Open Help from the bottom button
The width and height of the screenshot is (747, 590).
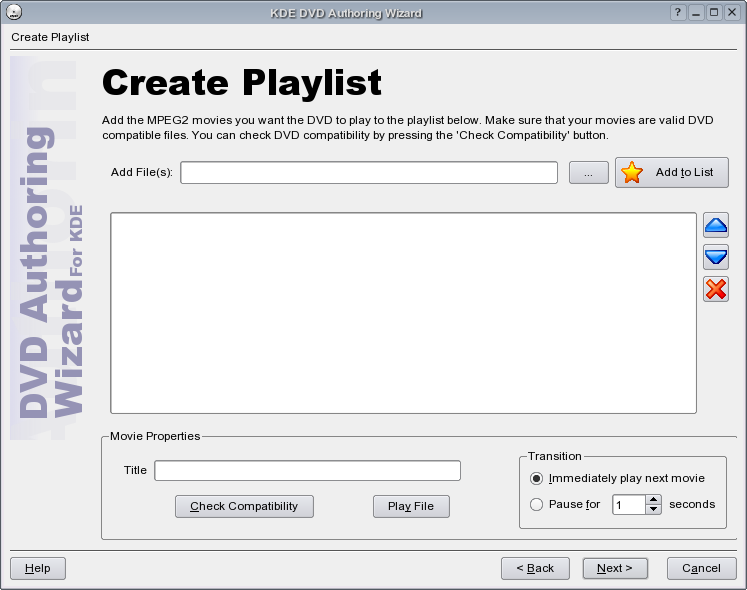pos(38,569)
